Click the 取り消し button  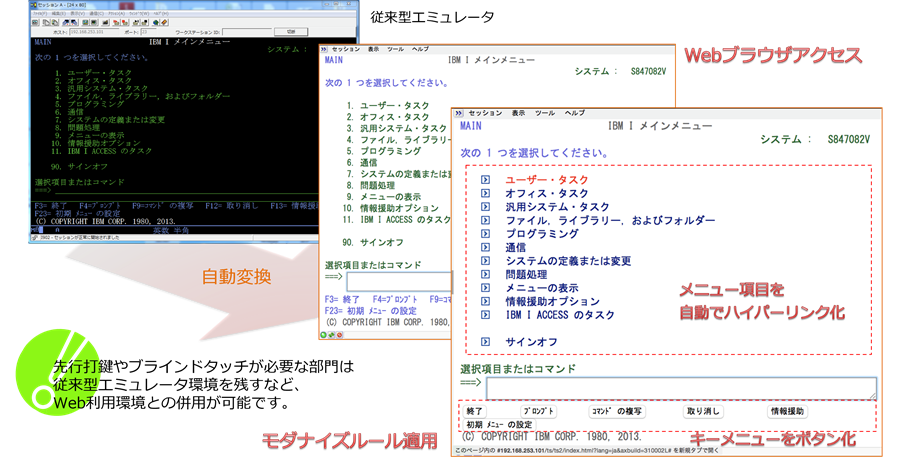tap(703, 411)
